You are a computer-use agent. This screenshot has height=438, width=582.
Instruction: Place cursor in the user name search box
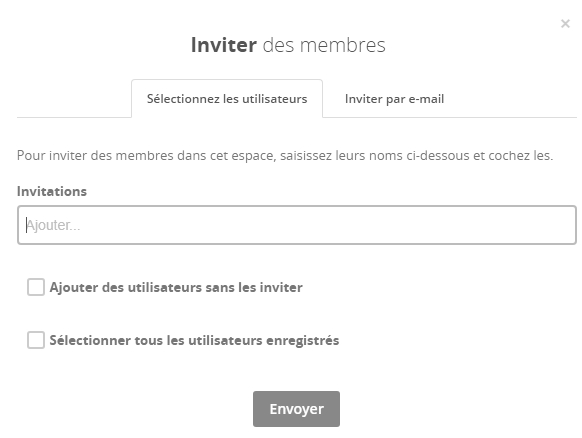pos(297,225)
